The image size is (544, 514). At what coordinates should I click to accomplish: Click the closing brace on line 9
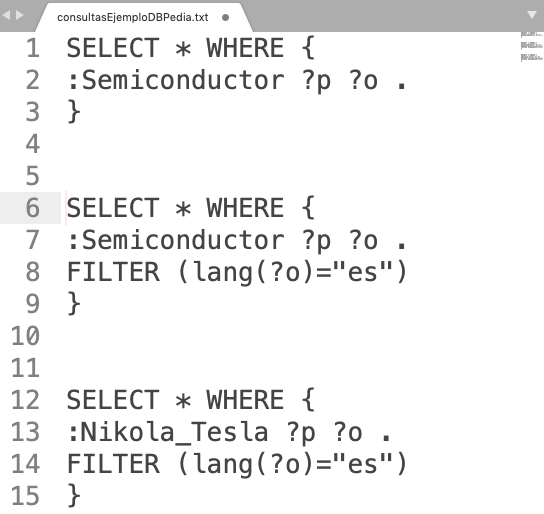coord(74,303)
